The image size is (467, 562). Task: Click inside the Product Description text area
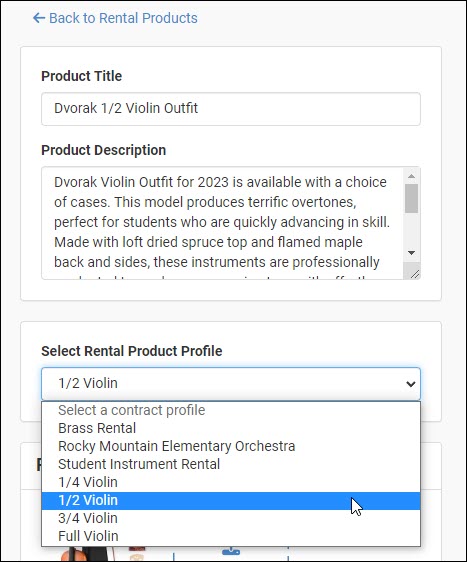(x=222, y=223)
